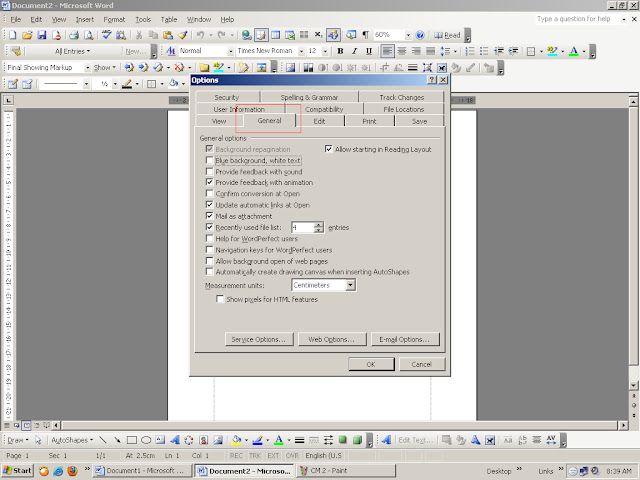
Task: Switch to Document1 in taskbar
Action: click(142, 471)
